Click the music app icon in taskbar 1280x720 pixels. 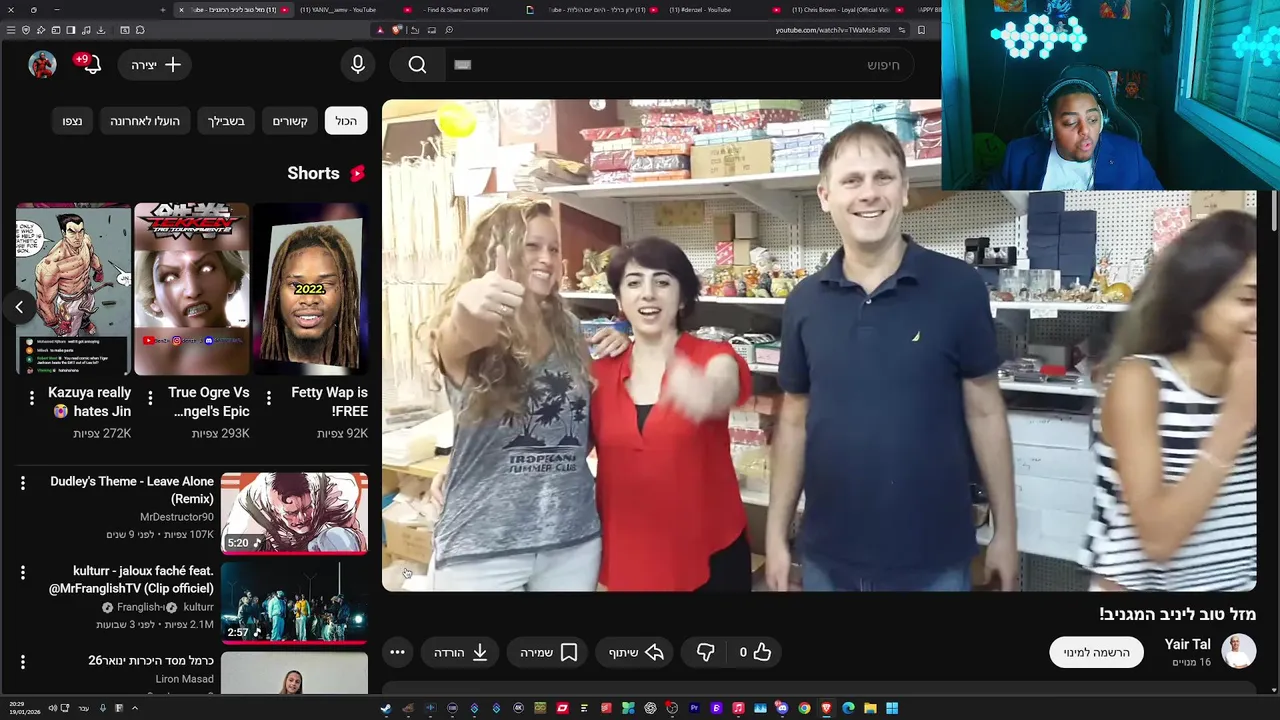tap(738, 708)
